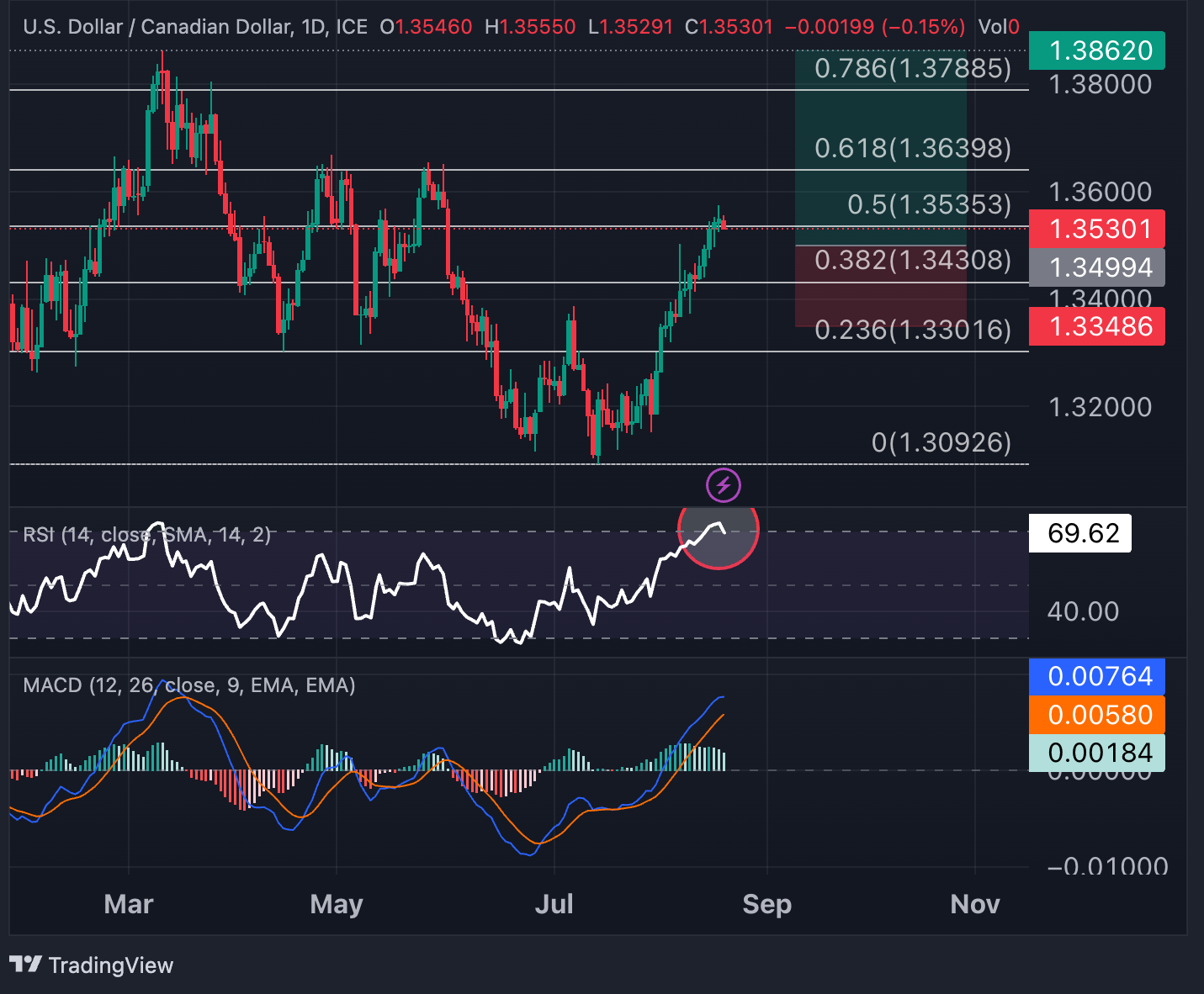Select the Fibonacci 0(1.30926) level text
This screenshot has width=1204, height=994.
point(940,441)
